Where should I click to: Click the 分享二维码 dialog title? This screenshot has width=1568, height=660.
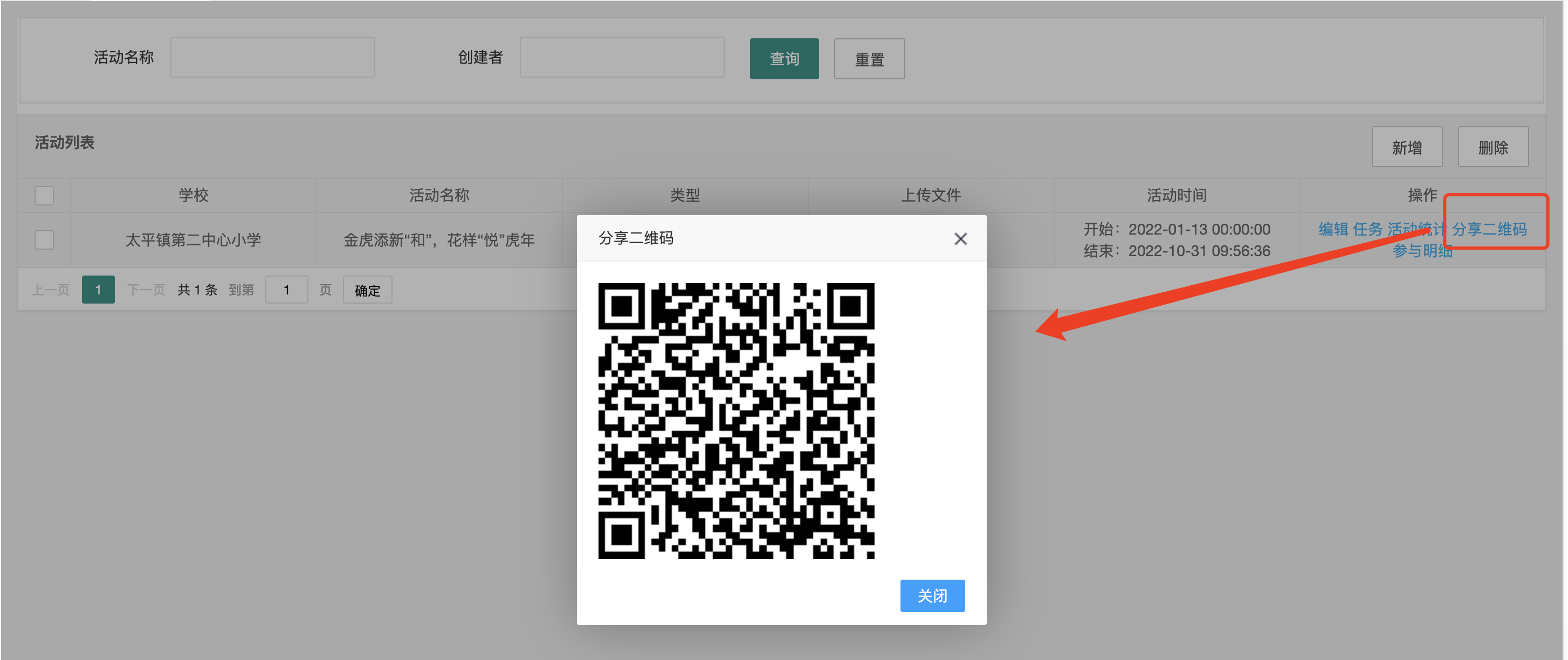coord(636,238)
